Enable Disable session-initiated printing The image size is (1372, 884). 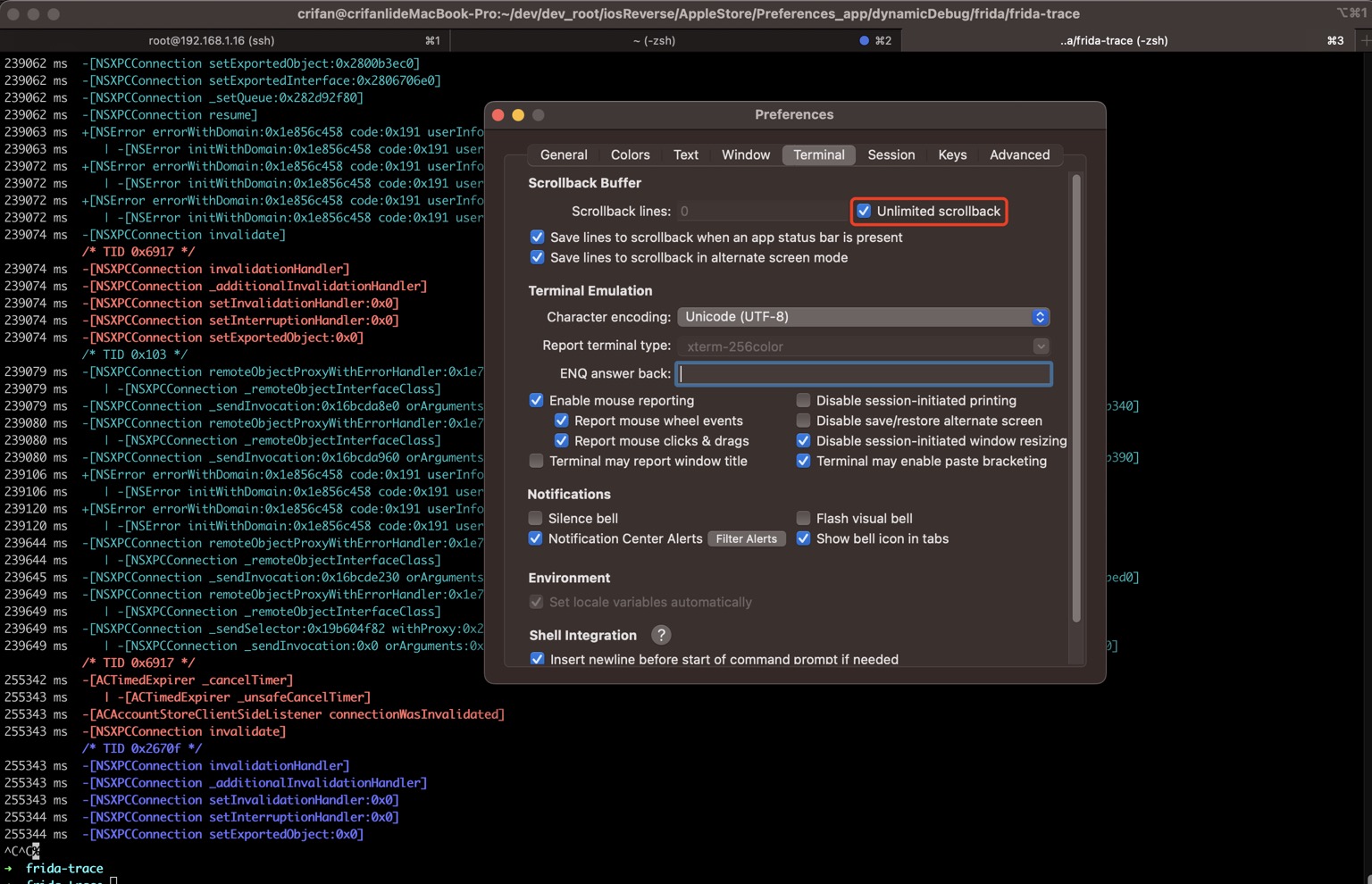point(803,400)
